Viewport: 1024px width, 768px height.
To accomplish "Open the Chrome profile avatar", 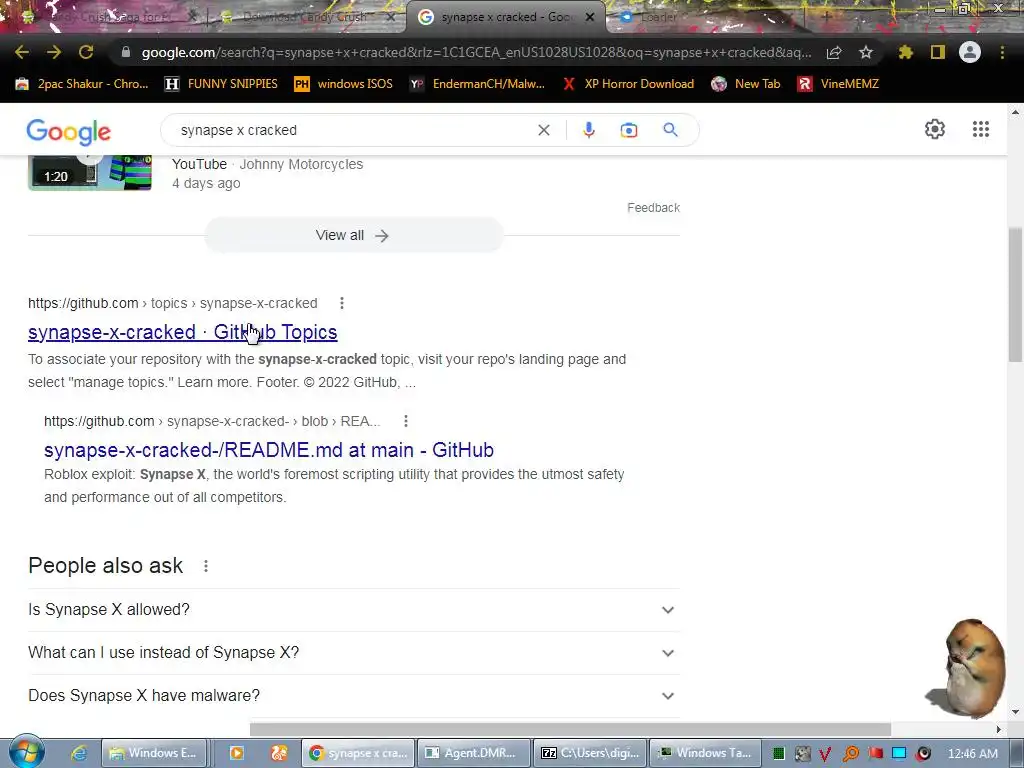I will 970,52.
